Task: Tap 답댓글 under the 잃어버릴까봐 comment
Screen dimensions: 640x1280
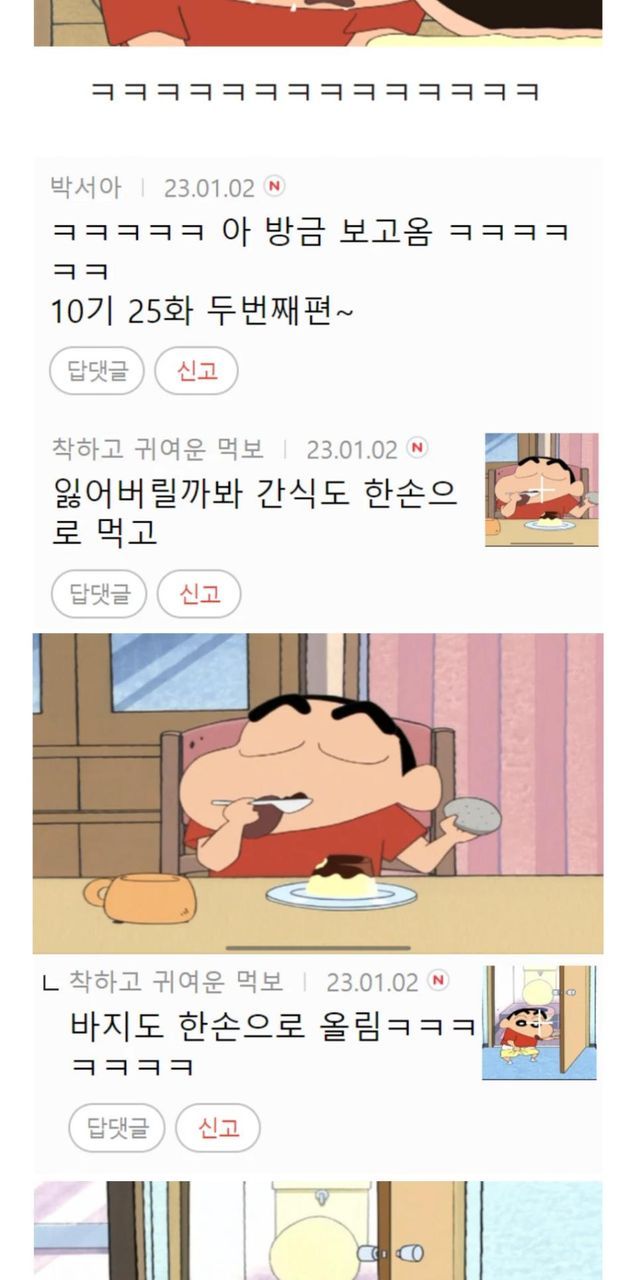Action: point(99,594)
